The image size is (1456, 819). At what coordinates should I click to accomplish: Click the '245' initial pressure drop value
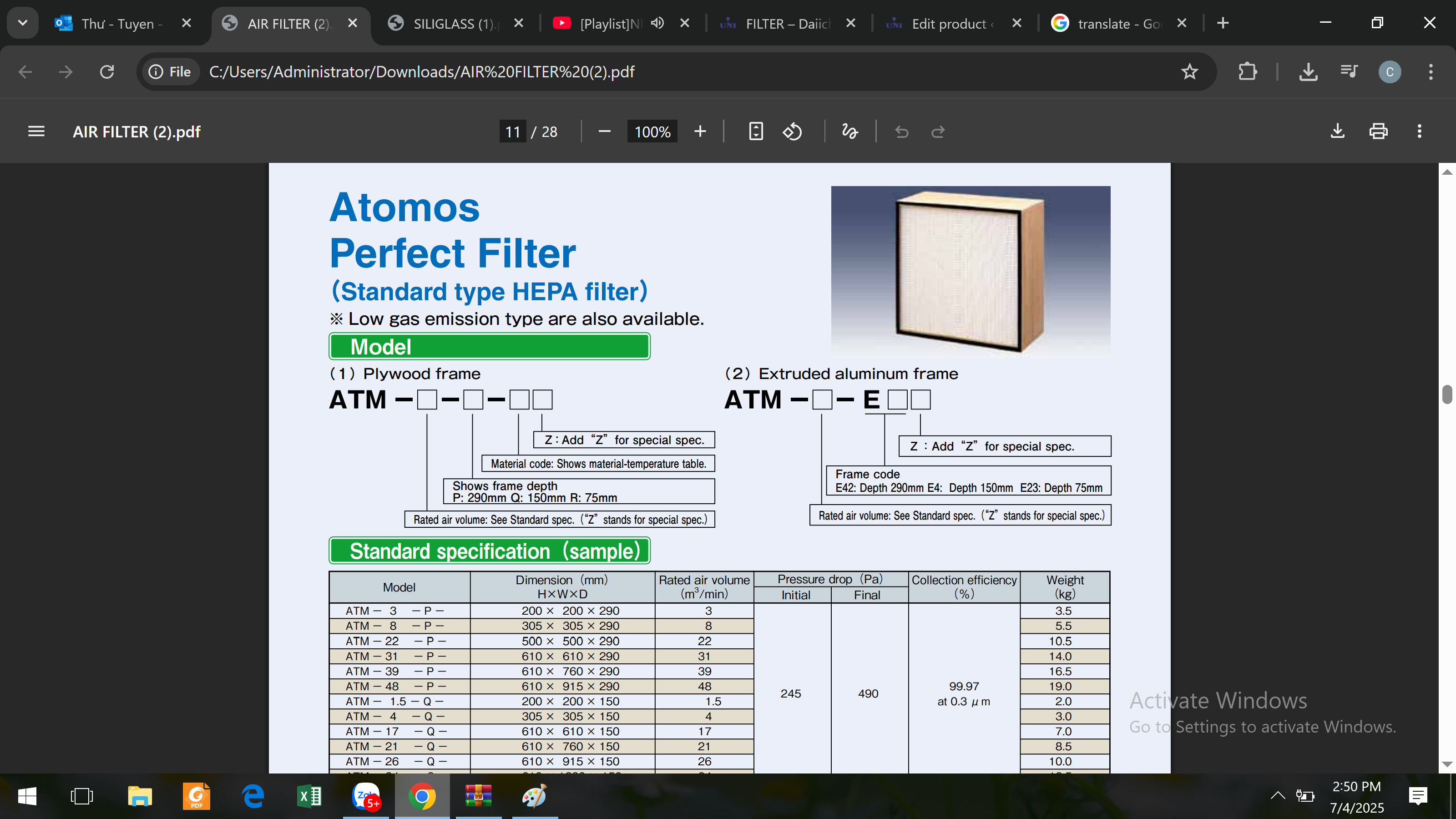[x=791, y=693]
